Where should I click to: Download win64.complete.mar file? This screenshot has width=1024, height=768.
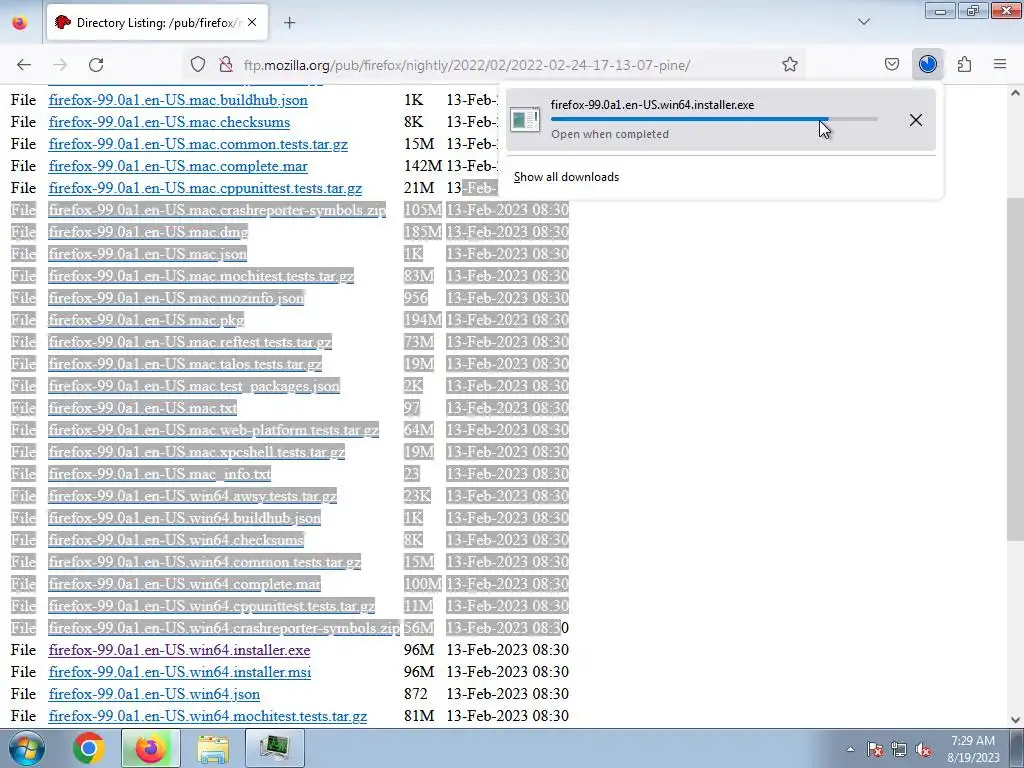pos(184,584)
